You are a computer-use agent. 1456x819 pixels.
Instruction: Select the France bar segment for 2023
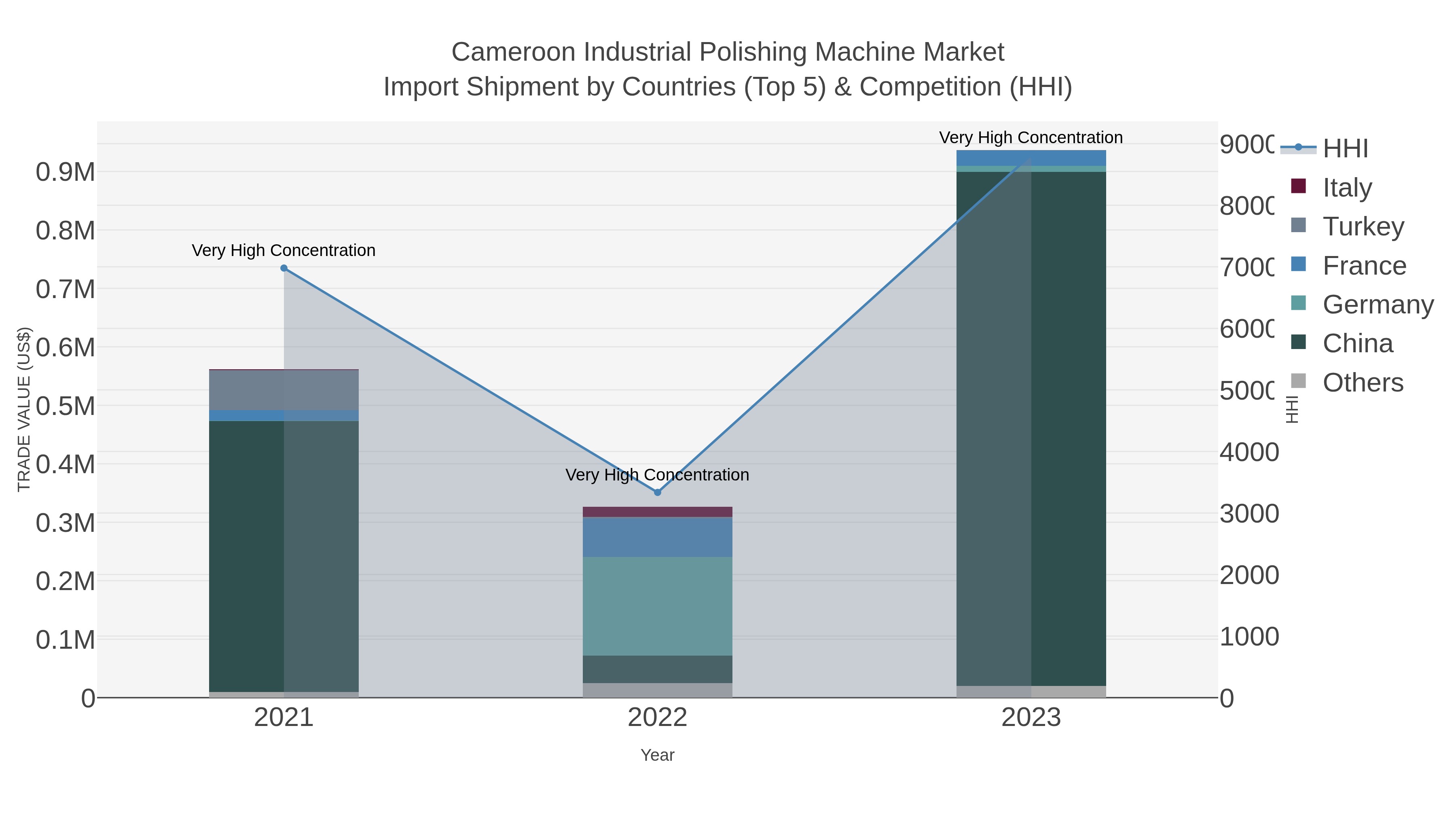pos(1031,158)
